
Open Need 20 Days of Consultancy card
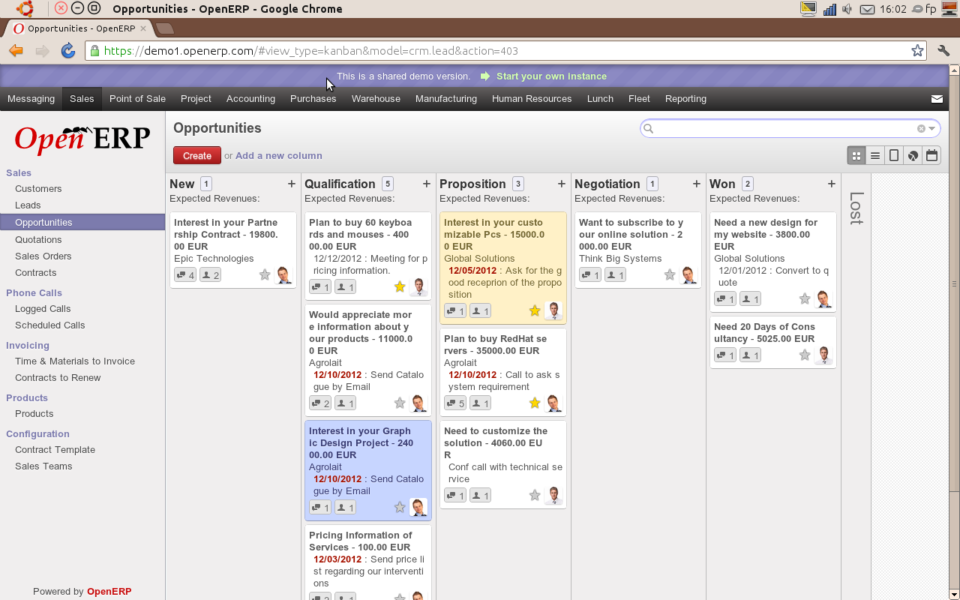(x=773, y=342)
